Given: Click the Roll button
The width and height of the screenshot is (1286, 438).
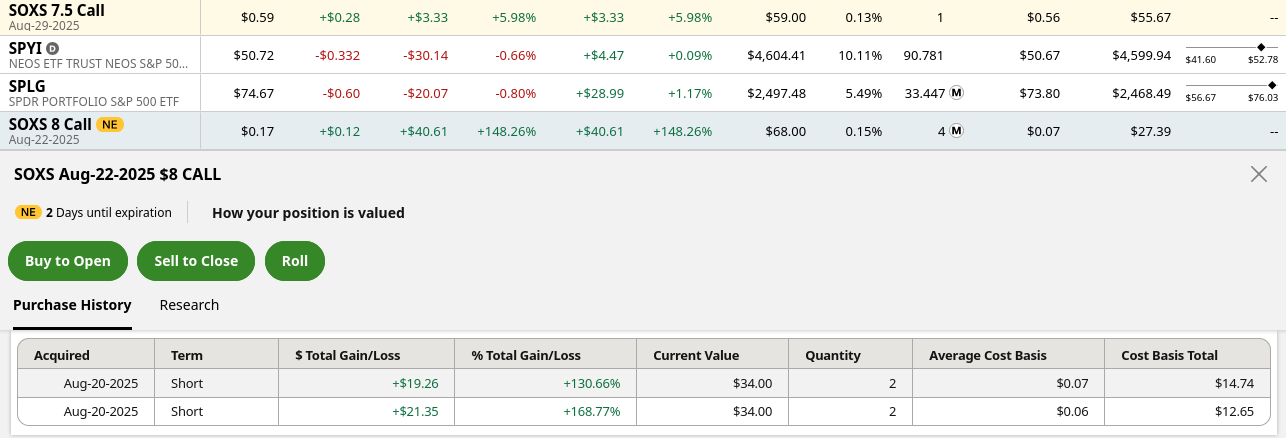Looking at the screenshot, I should tap(295, 261).
